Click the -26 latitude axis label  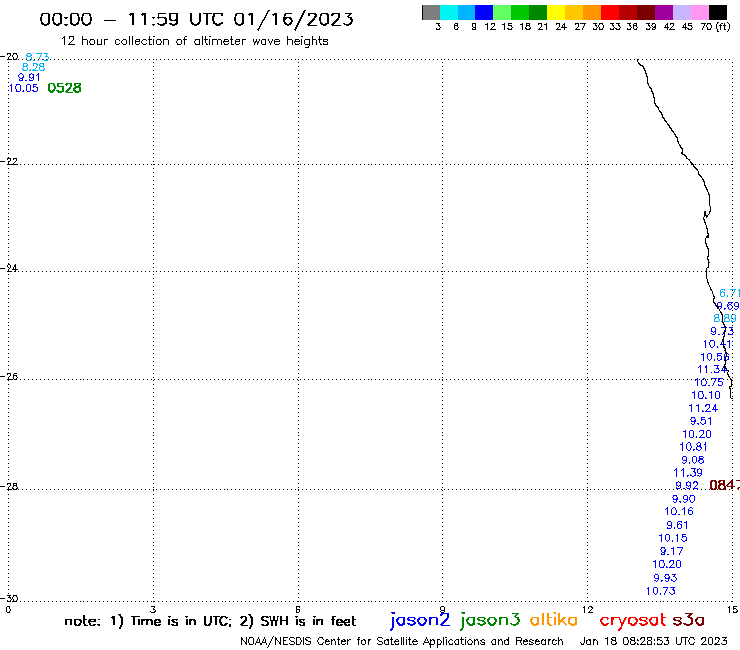[9, 376]
